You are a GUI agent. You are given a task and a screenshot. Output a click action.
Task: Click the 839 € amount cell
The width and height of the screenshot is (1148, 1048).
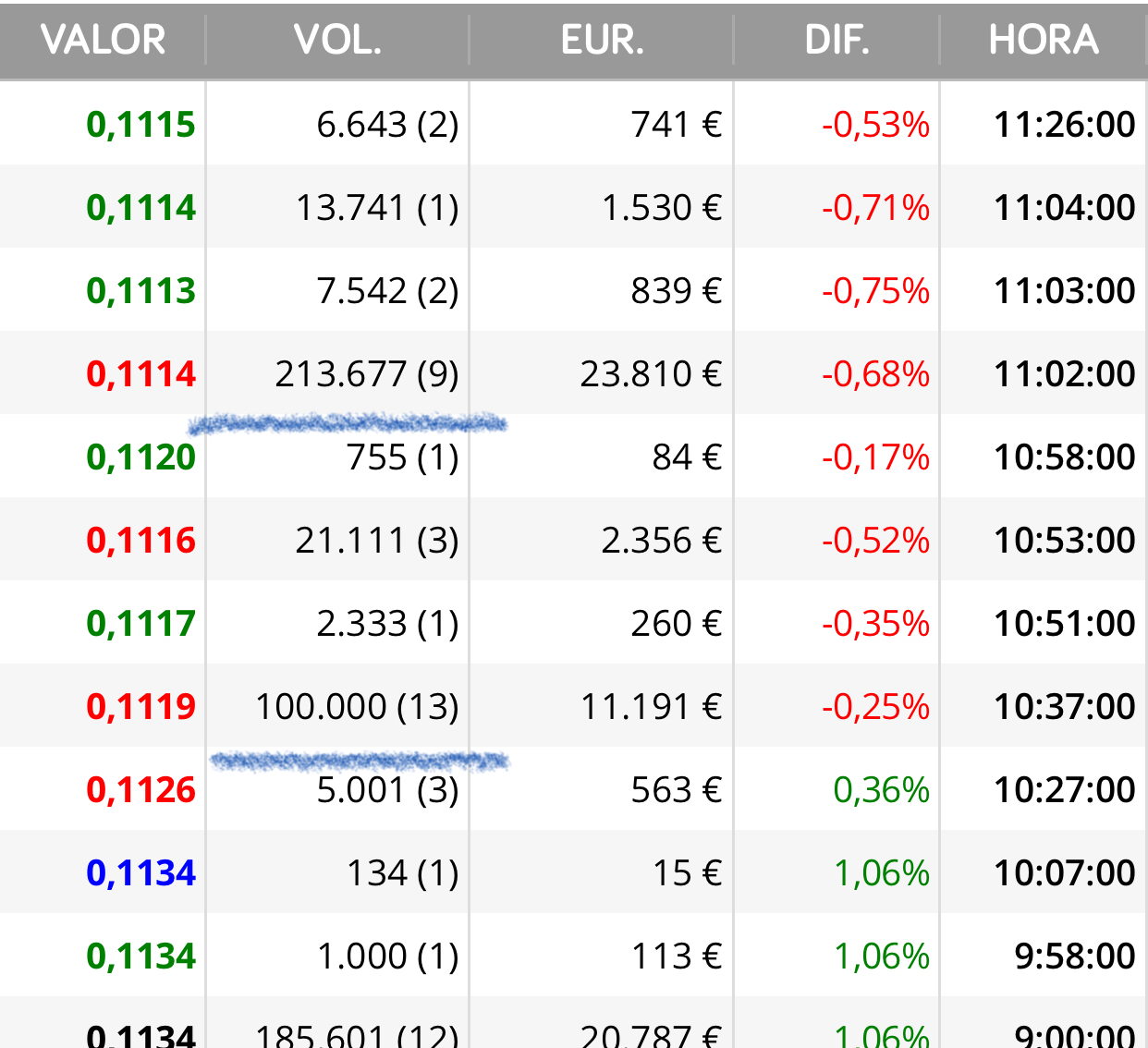coord(677,291)
